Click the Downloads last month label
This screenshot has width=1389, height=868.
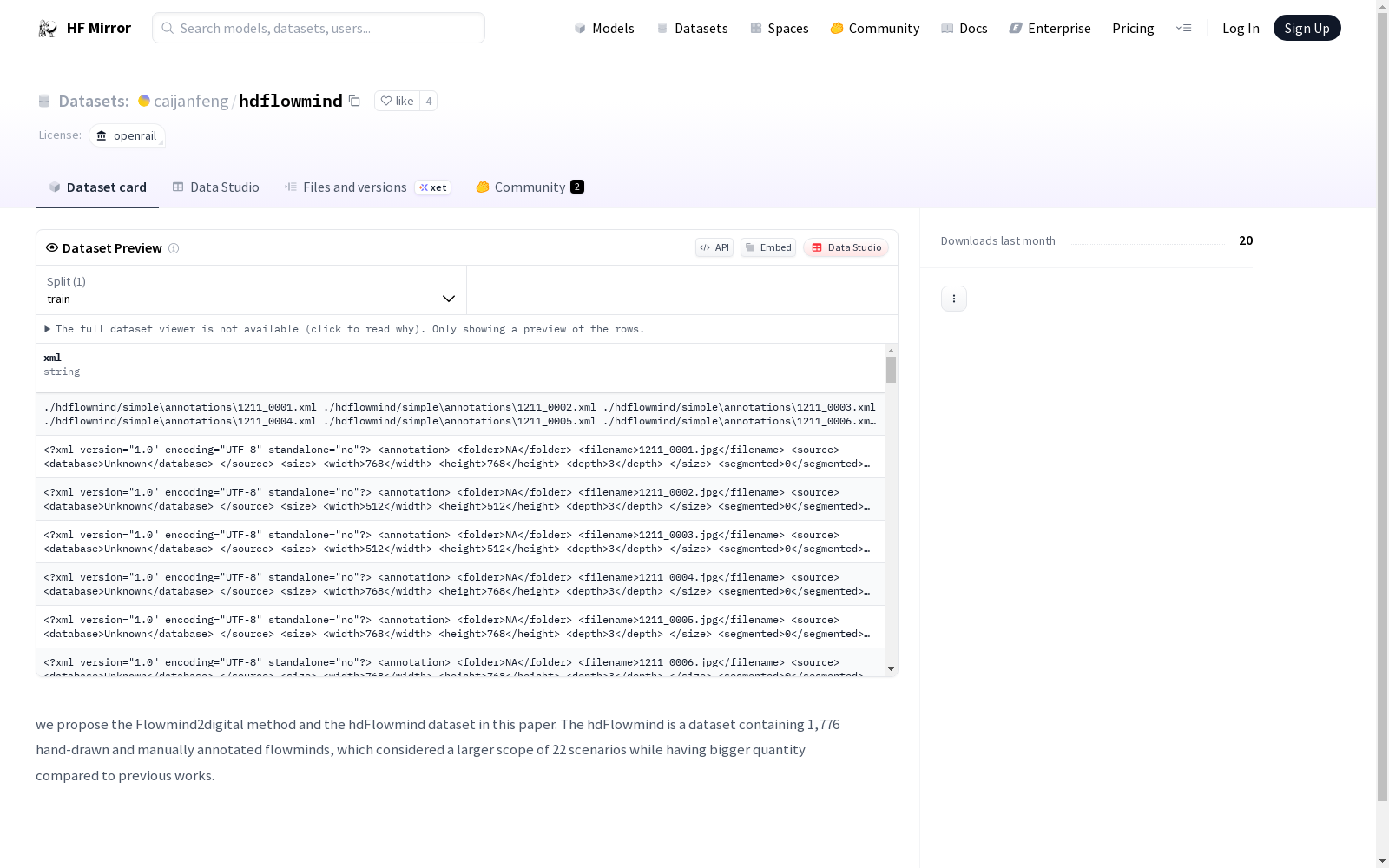click(998, 240)
